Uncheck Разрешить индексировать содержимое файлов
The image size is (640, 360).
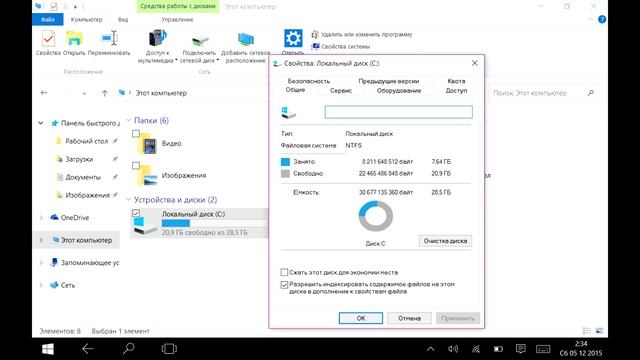[284, 284]
